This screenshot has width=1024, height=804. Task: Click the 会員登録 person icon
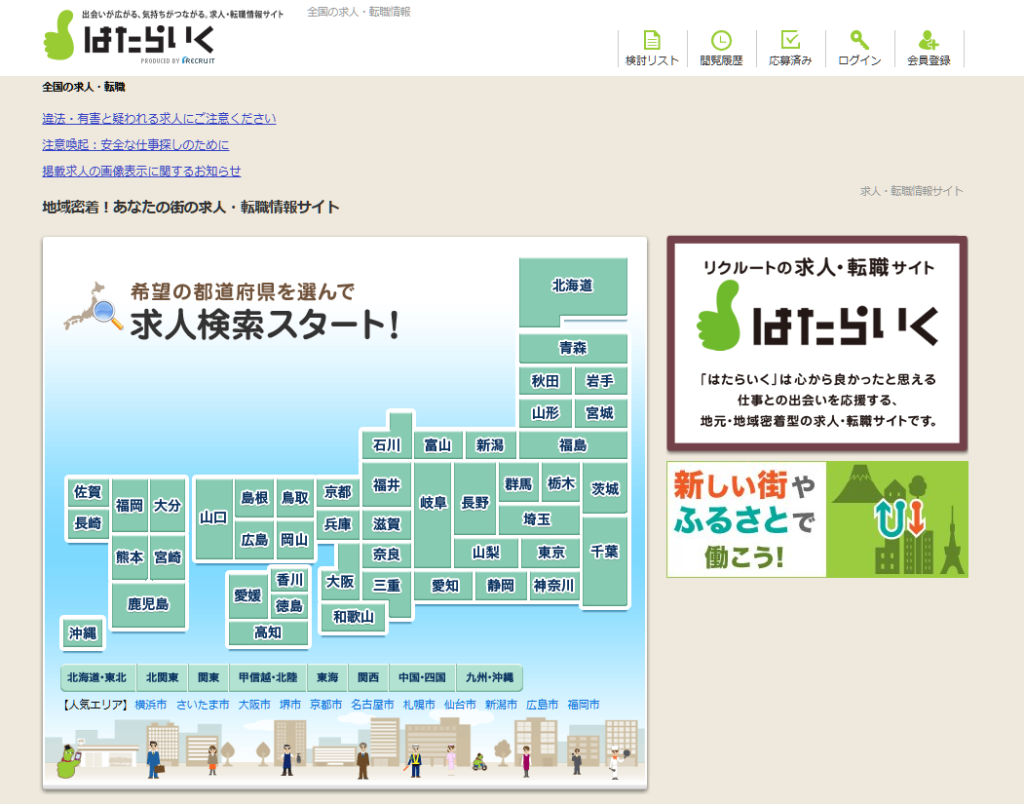click(929, 40)
